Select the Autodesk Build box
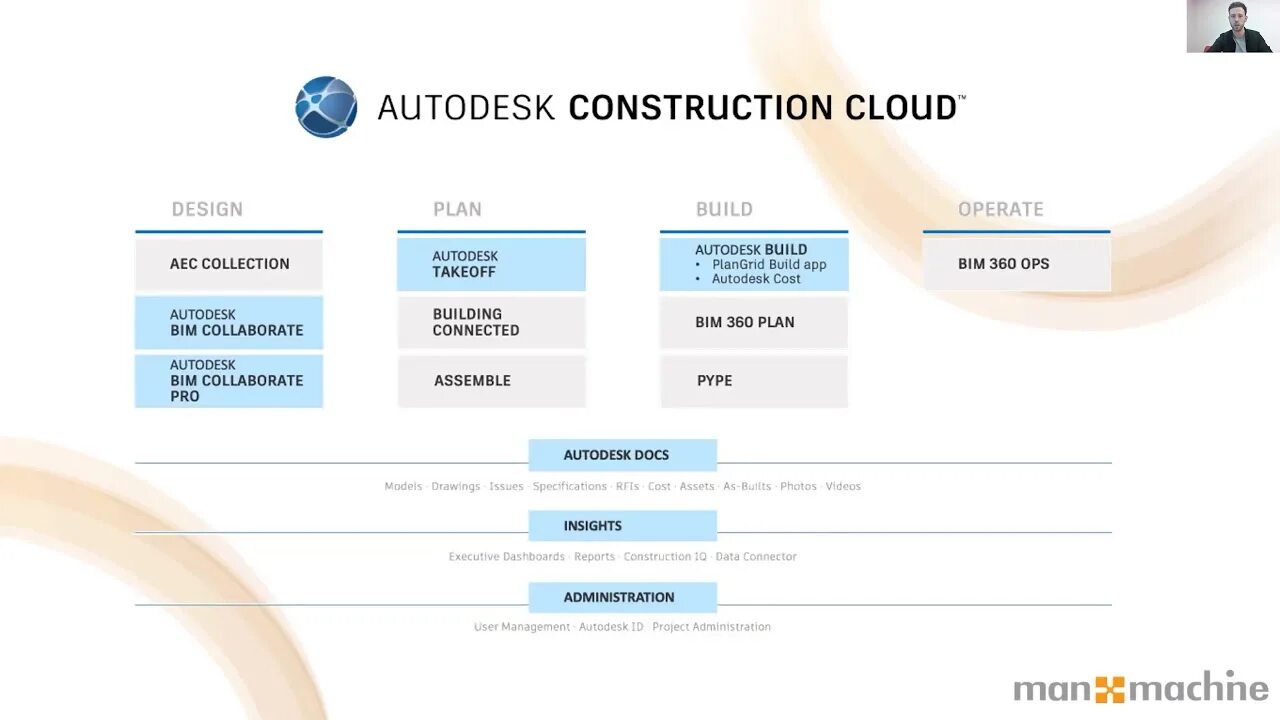Image resolution: width=1280 pixels, height=720 pixels. (754, 264)
